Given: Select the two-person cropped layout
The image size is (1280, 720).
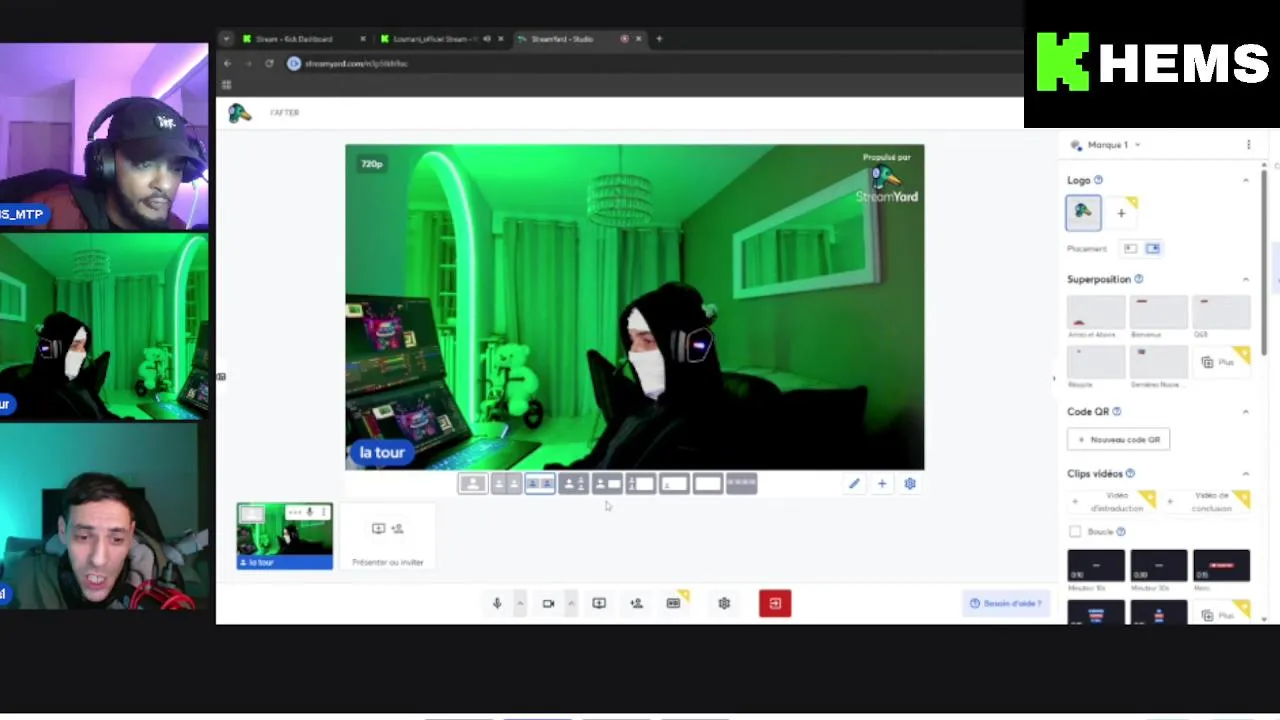Looking at the screenshot, I should [x=506, y=485].
